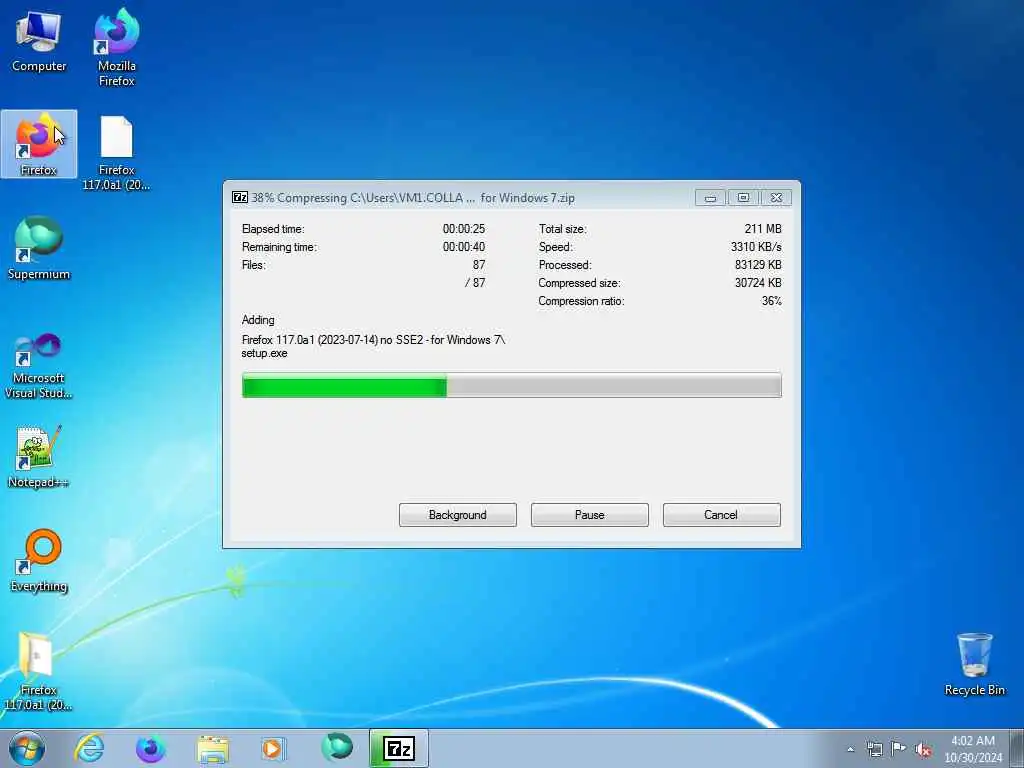The image size is (1024, 768).
Task: Open the Windows Start menu orb
Action: point(27,748)
